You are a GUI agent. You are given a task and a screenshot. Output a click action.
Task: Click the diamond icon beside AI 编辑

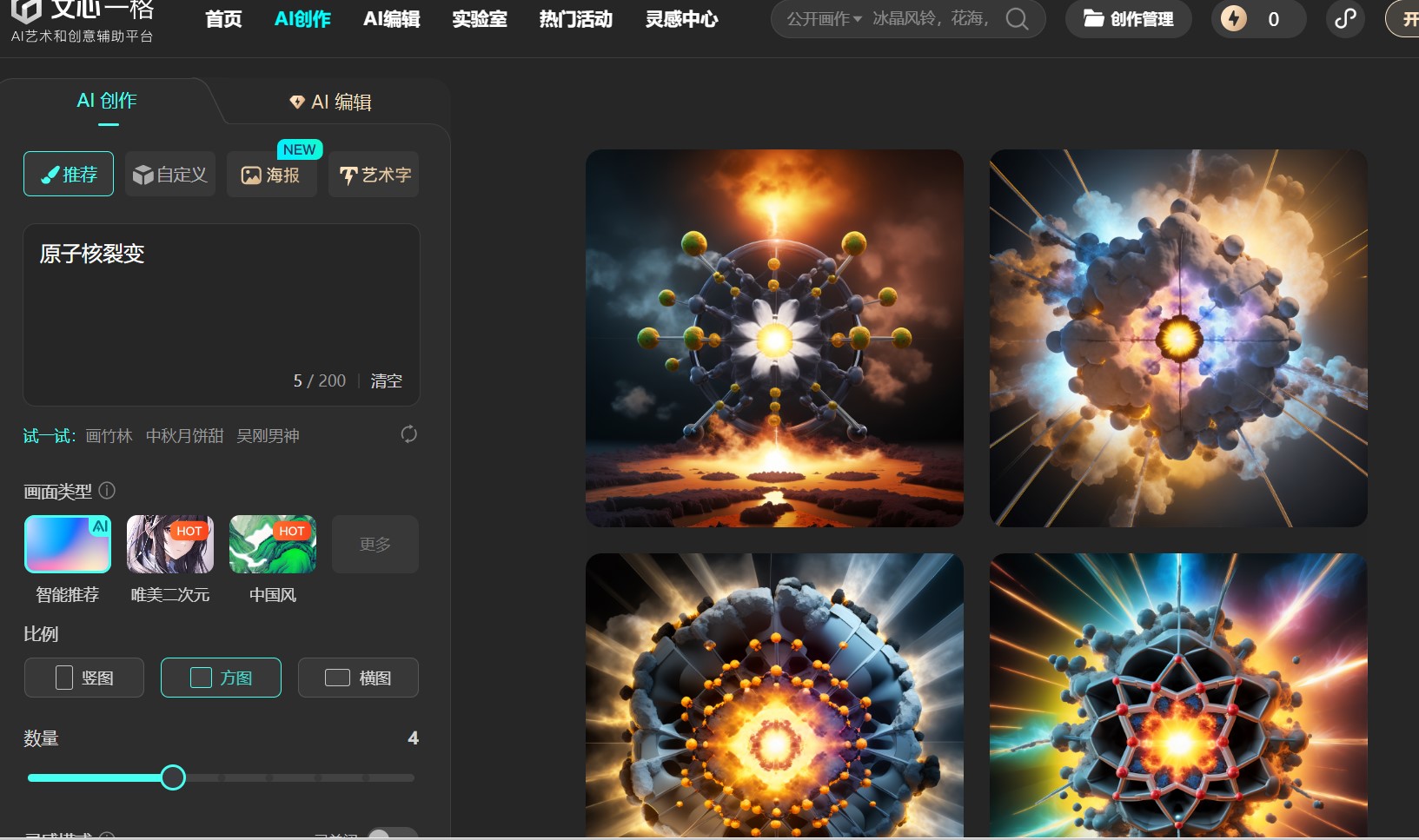[x=297, y=102]
